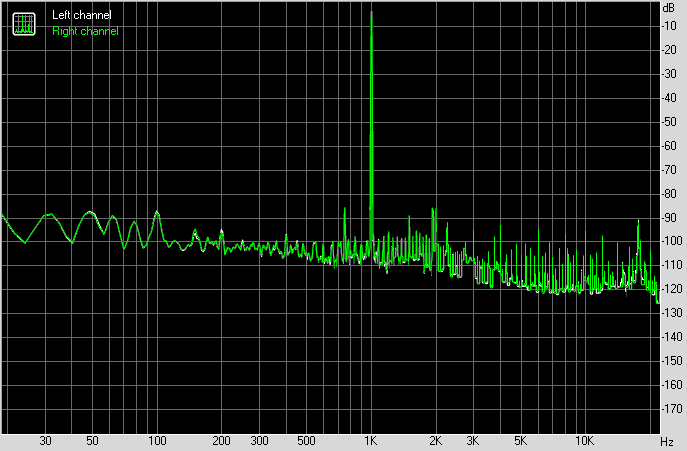The image size is (687, 451).
Task: Click the "-150" dB axis label
Action: (672, 361)
